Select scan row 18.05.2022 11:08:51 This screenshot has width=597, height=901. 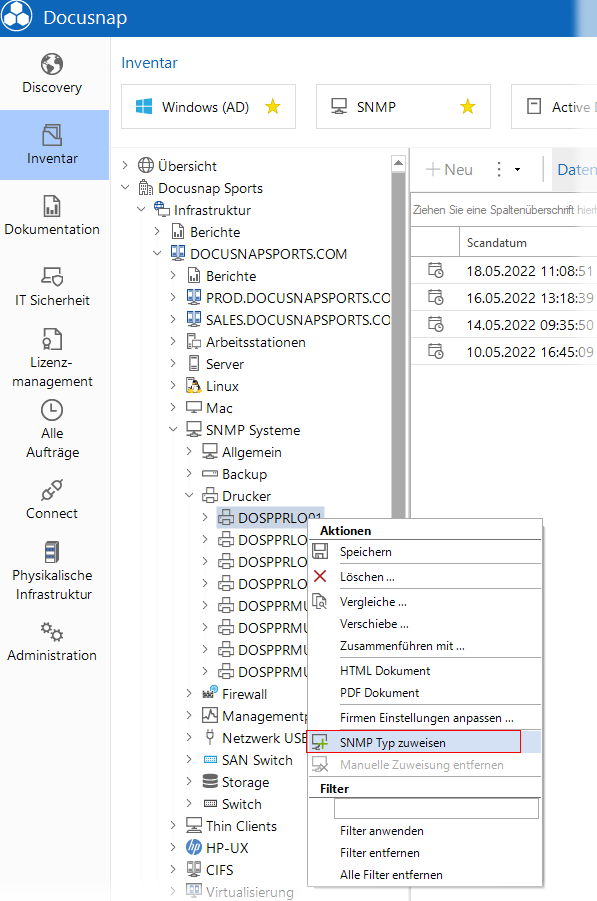tap(504, 271)
